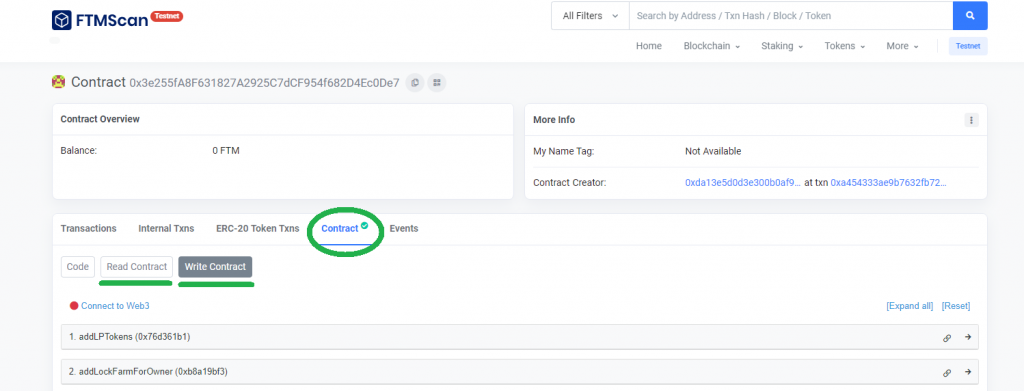The width and height of the screenshot is (1024, 391).
Task: Click the Testnet network button
Action: 968,46
